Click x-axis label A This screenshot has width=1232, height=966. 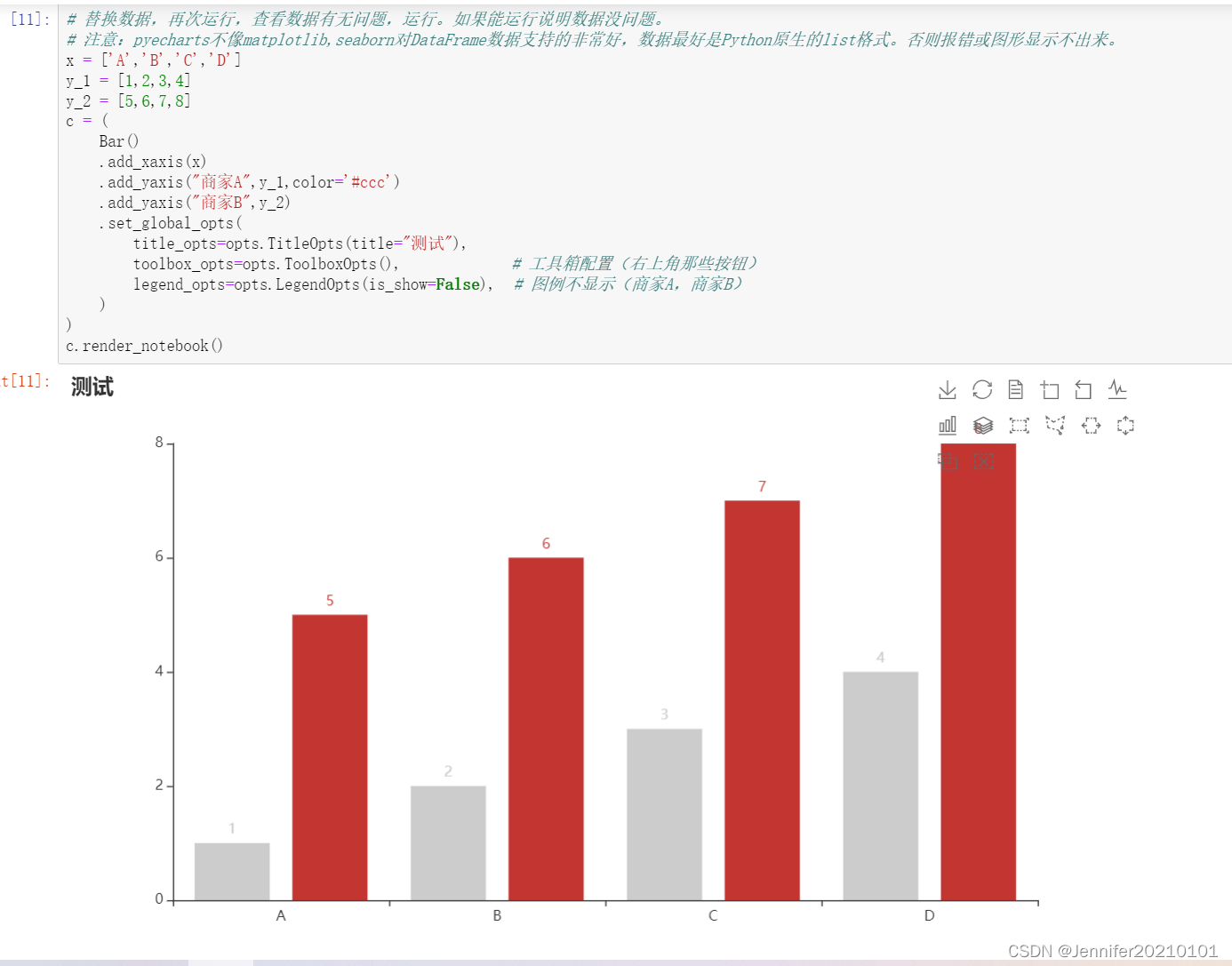click(x=281, y=915)
